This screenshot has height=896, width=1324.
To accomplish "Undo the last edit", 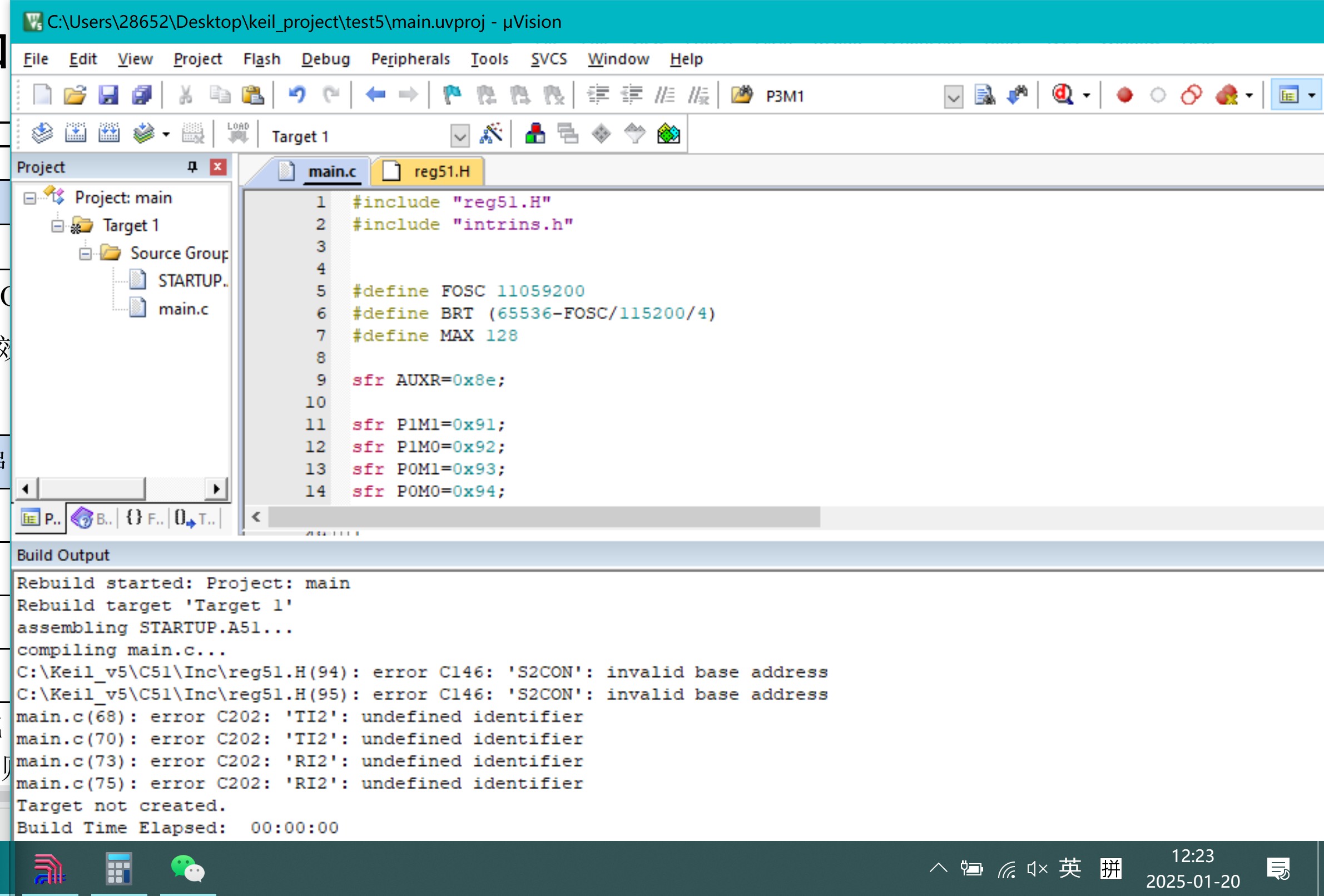I will click(x=297, y=95).
